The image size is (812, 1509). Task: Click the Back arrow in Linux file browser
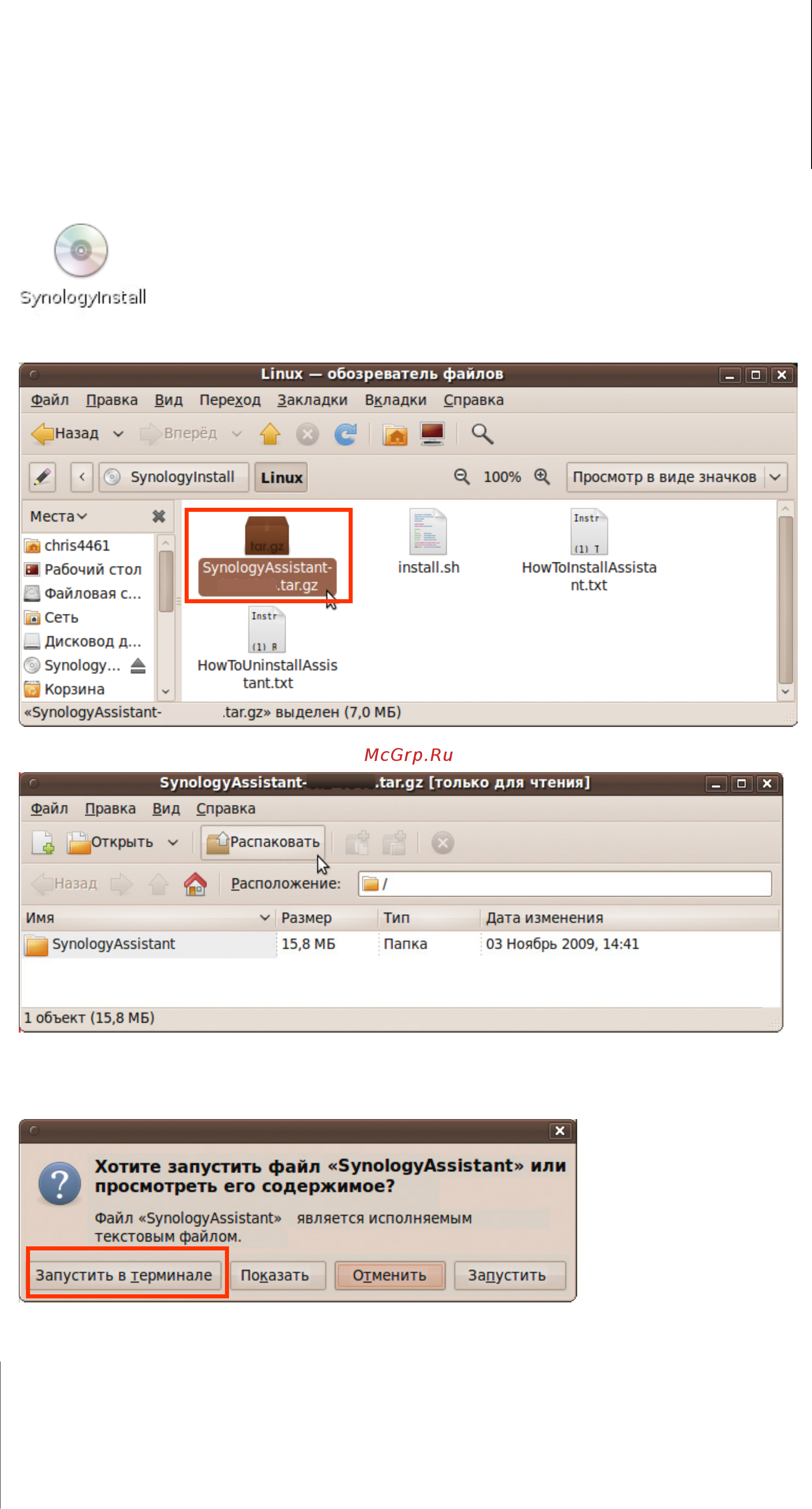[65, 433]
